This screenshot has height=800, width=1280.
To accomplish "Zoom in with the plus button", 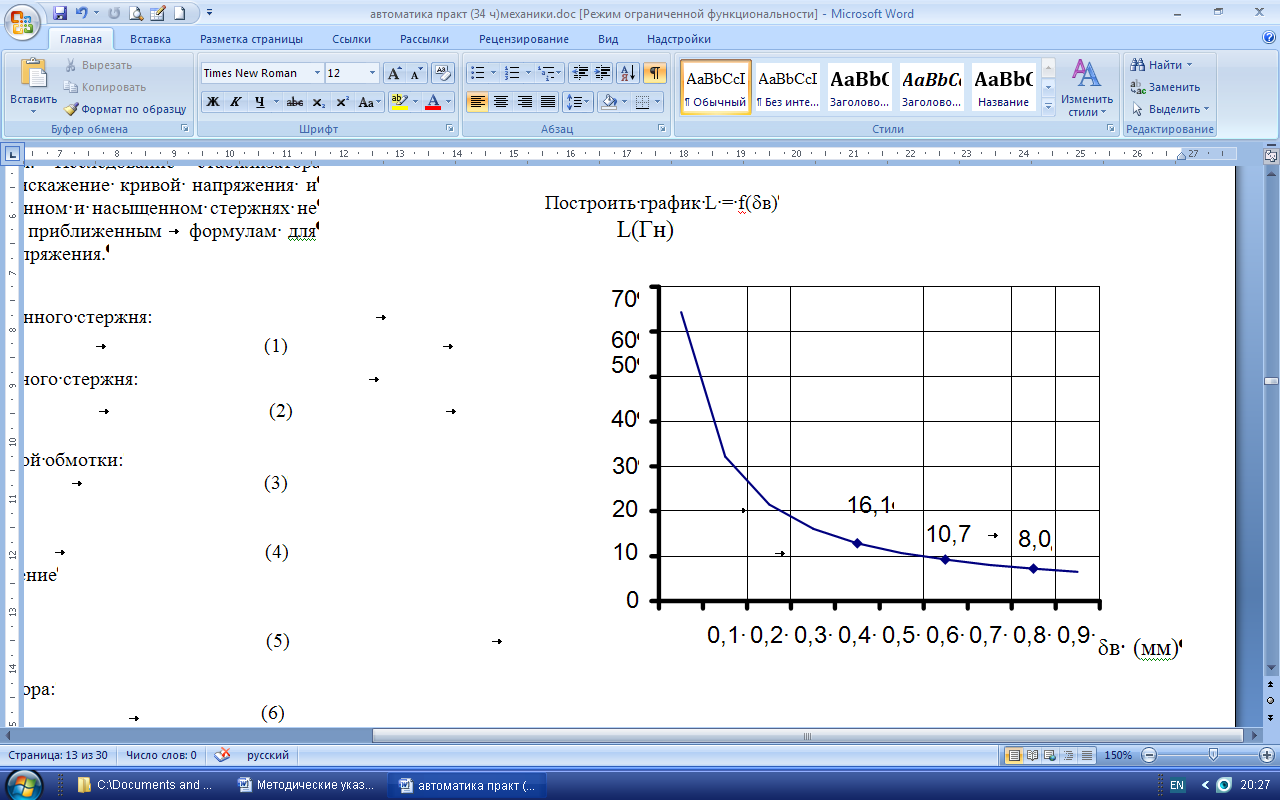I will (1269, 755).
